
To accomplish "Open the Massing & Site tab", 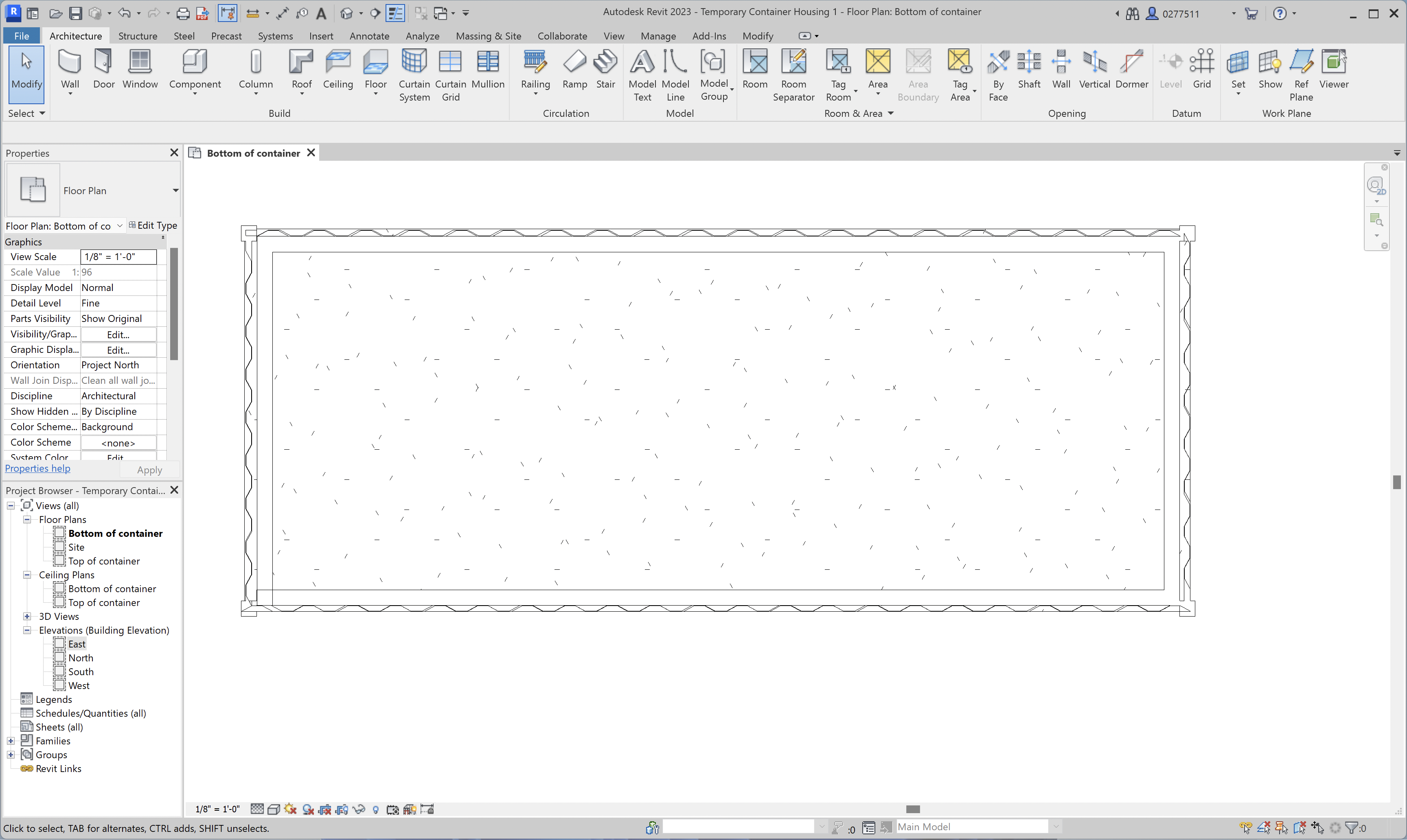I will click(x=488, y=36).
